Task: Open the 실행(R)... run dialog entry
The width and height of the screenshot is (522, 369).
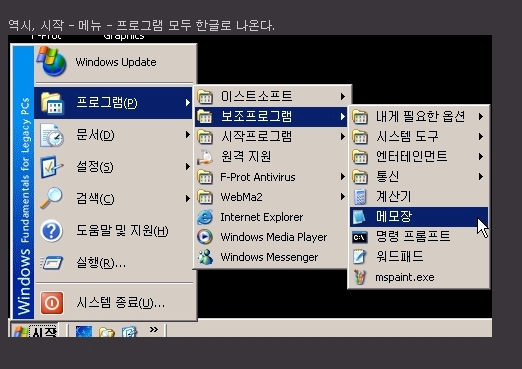Action: (x=114, y=263)
